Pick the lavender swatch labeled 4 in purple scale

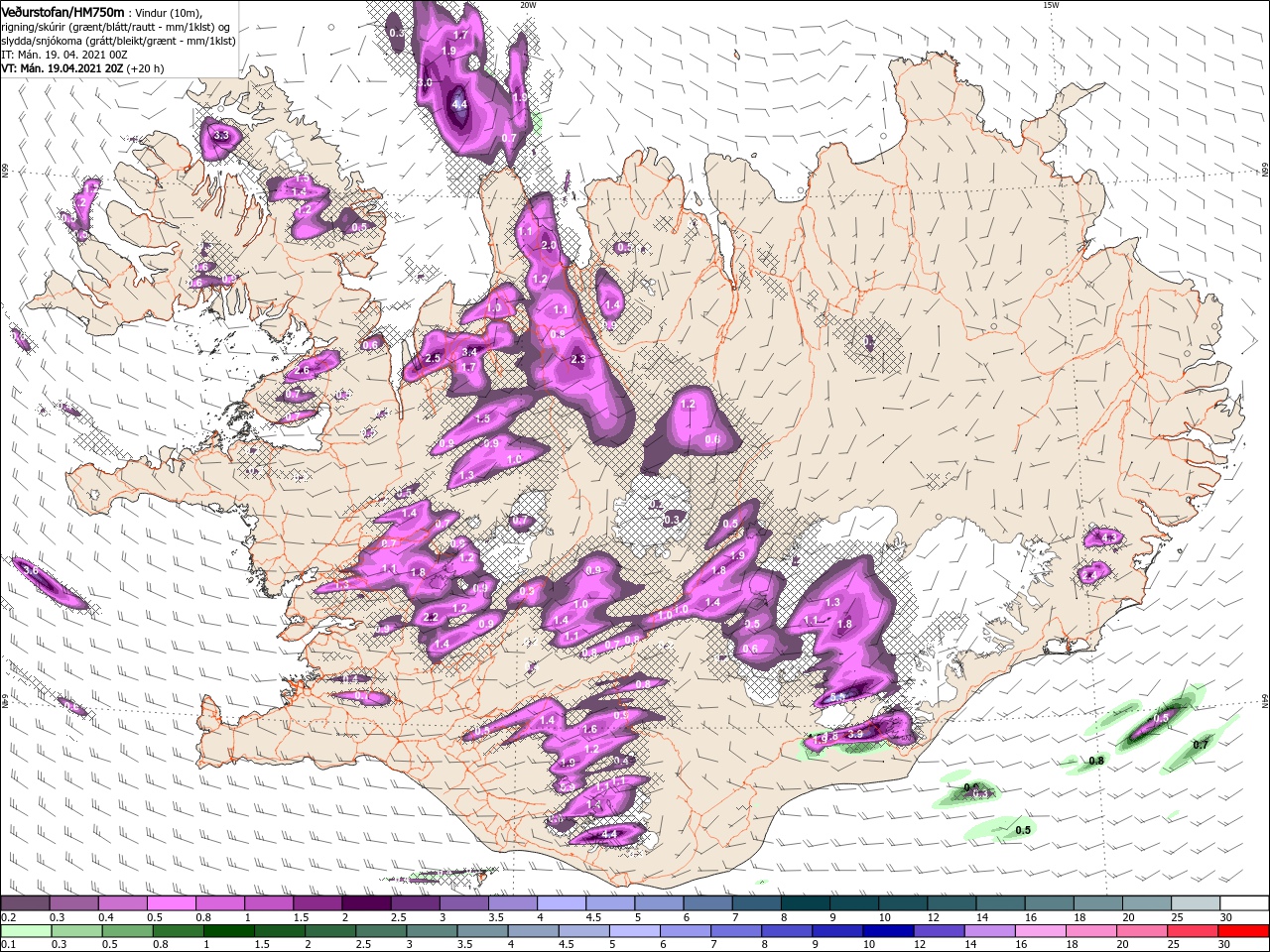(x=562, y=903)
